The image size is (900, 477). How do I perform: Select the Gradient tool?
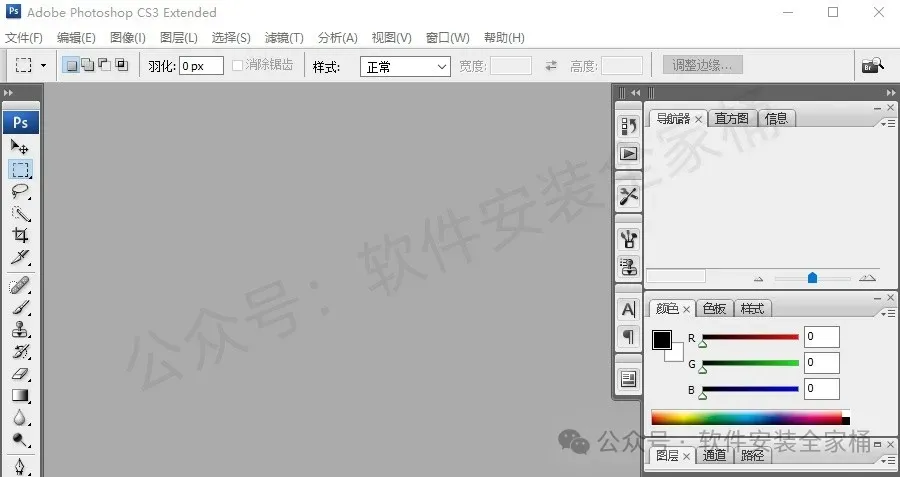[20, 395]
